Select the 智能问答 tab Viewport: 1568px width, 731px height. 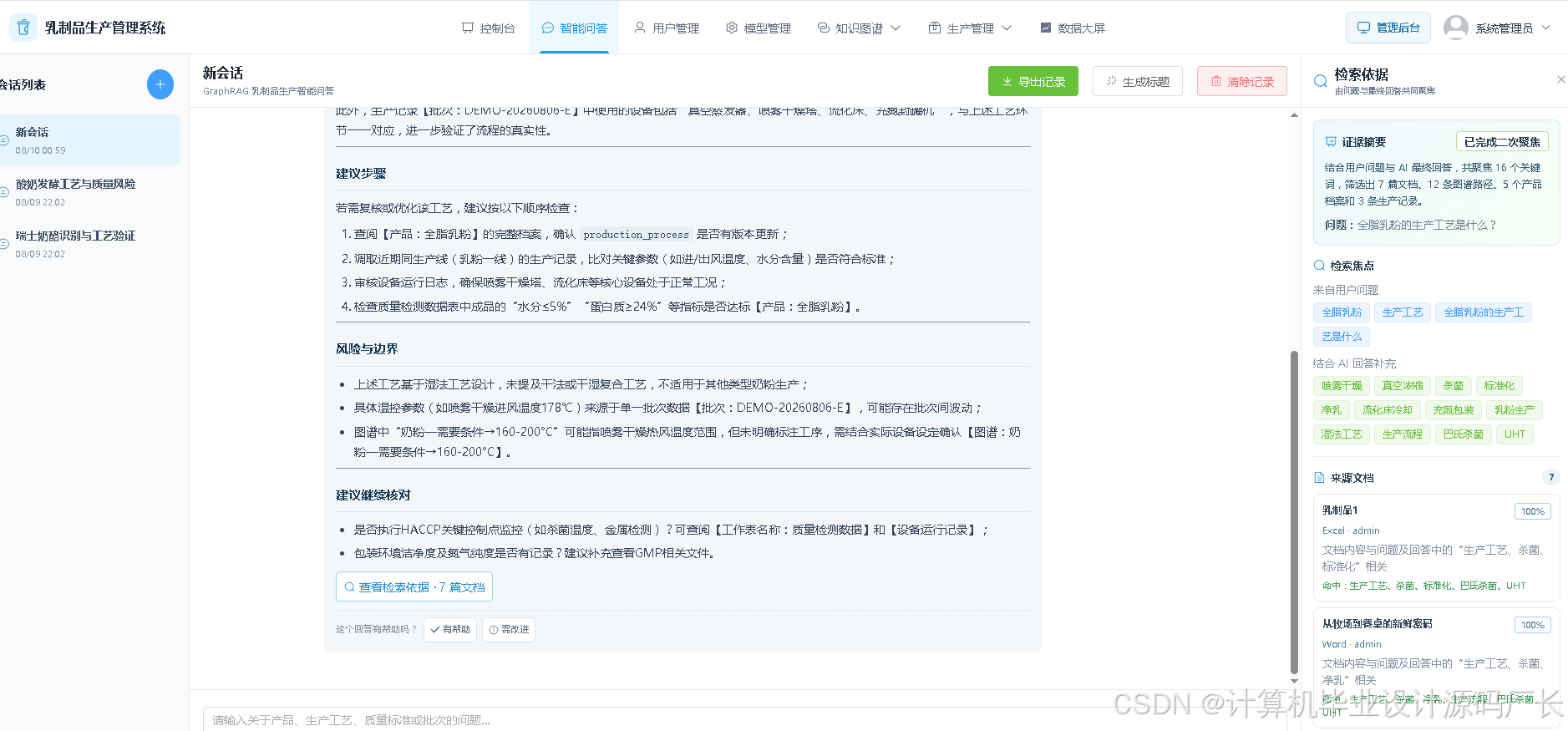click(x=574, y=28)
